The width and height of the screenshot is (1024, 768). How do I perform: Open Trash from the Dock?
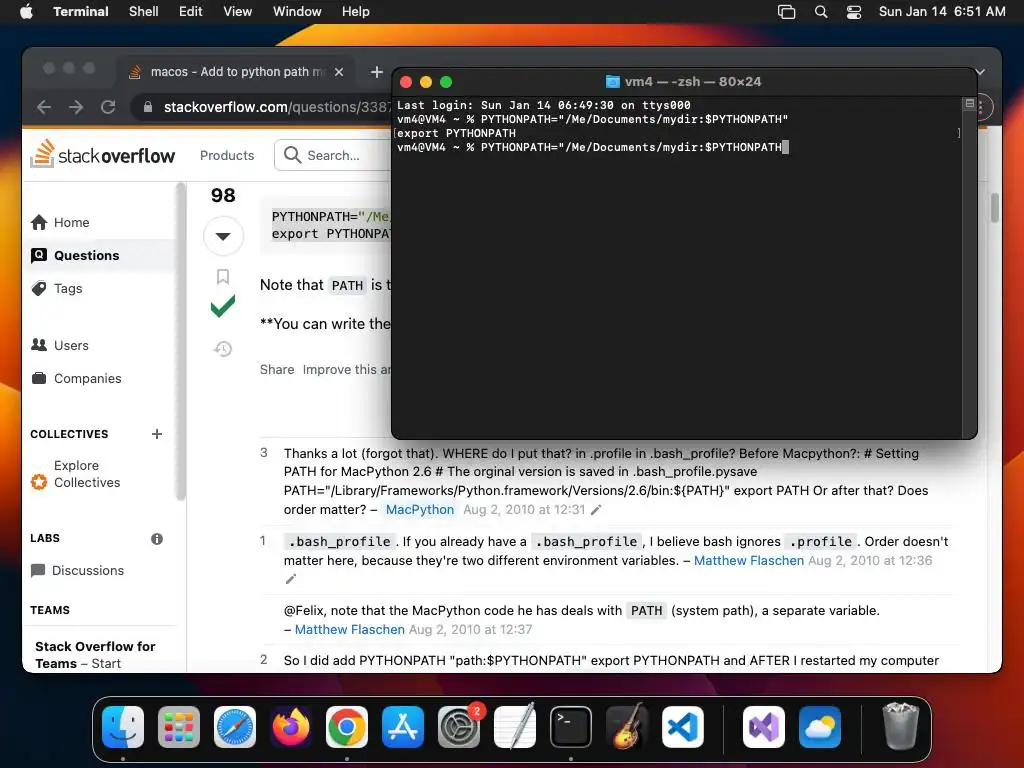(x=901, y=727)
